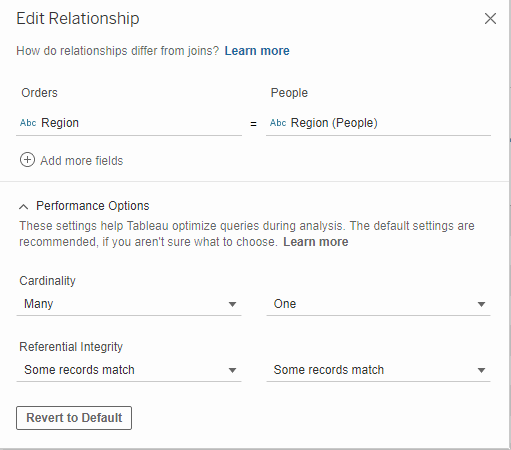Open People referential integrity dropdown arrow
Screen dimensions: 511x450
tap(481, 370)
